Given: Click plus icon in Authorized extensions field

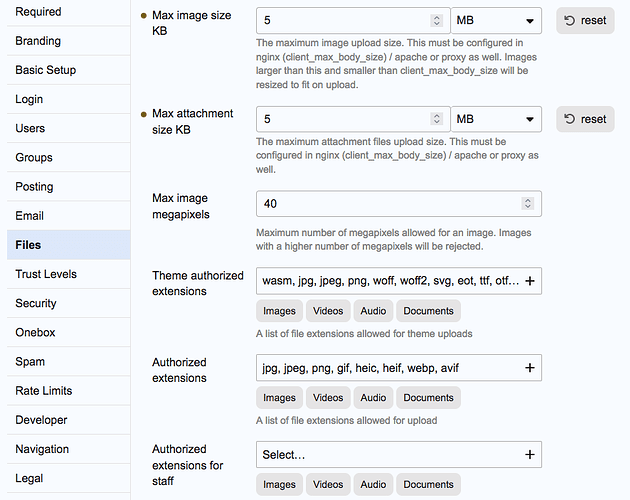Looking at the screenshot, I should click(x=530, y=368).
